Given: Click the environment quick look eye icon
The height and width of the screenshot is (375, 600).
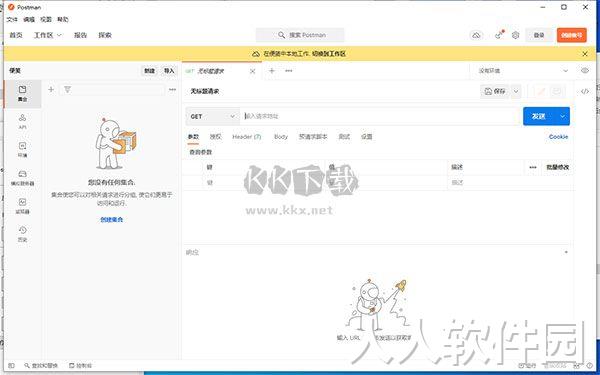Looking at the screenshot, I should (x=585, y=71).
